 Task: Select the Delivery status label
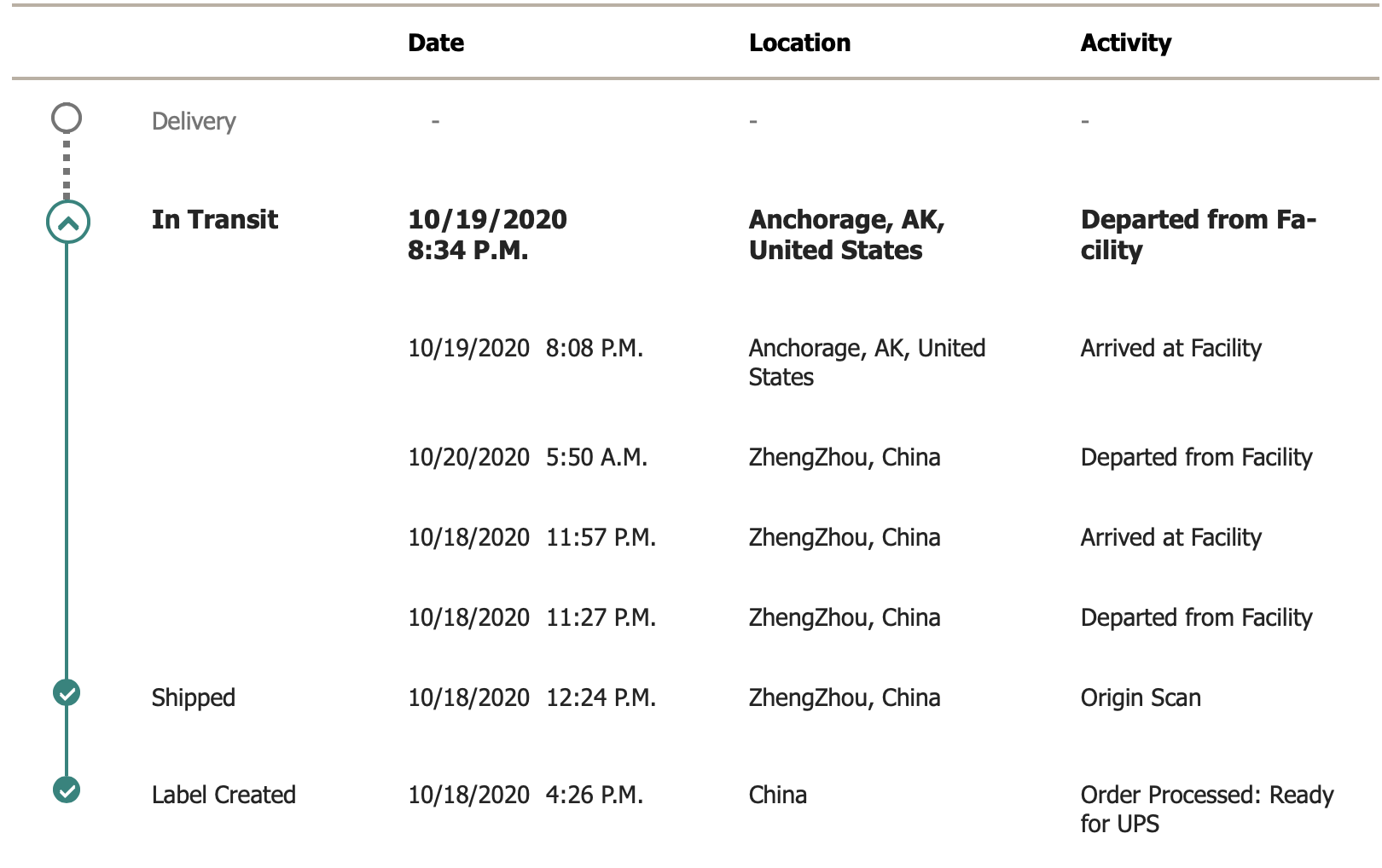pyautogui.click(x=194, y=121)
